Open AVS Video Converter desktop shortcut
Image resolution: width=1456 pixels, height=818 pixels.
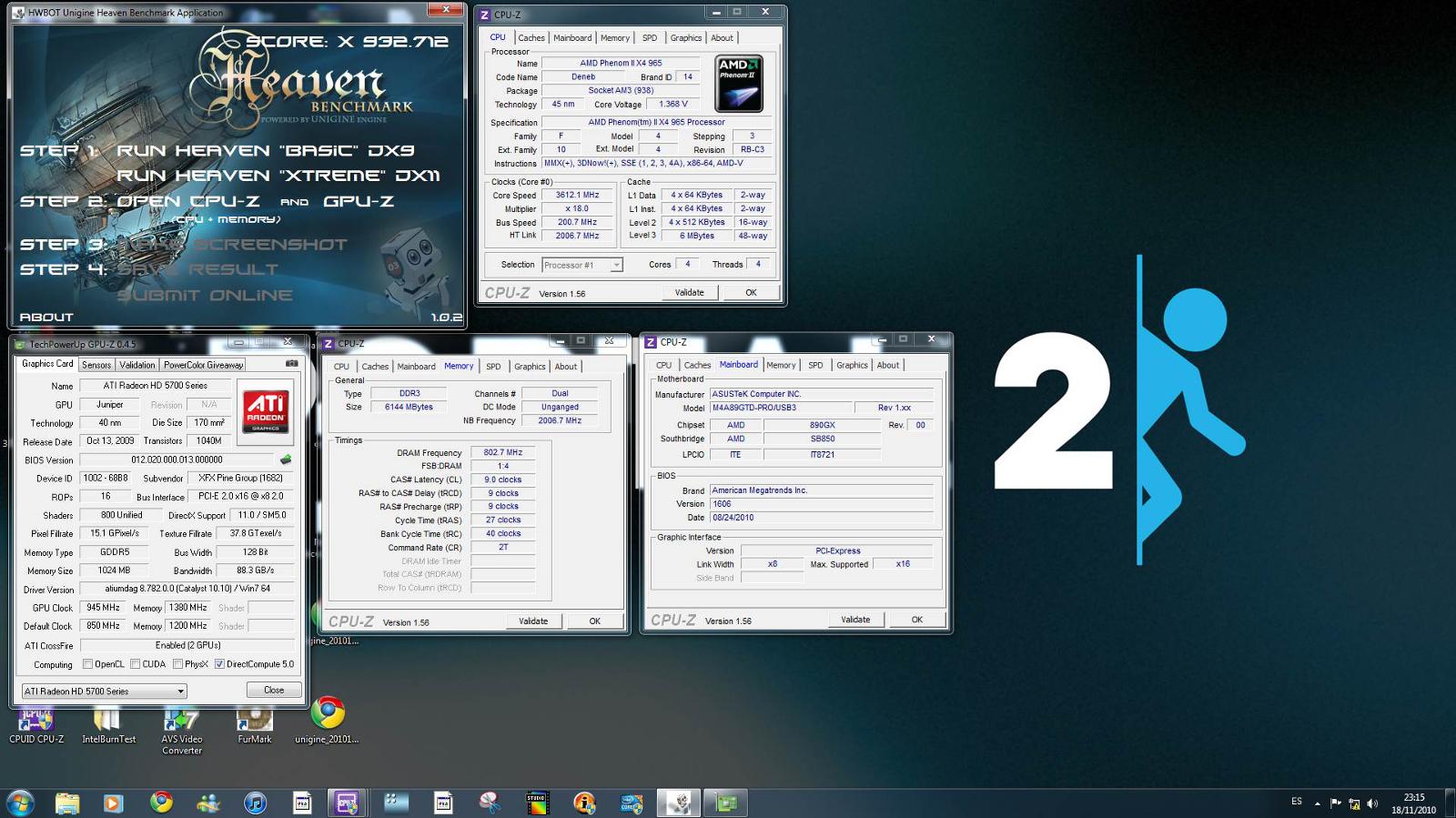(x=182, y=731)
